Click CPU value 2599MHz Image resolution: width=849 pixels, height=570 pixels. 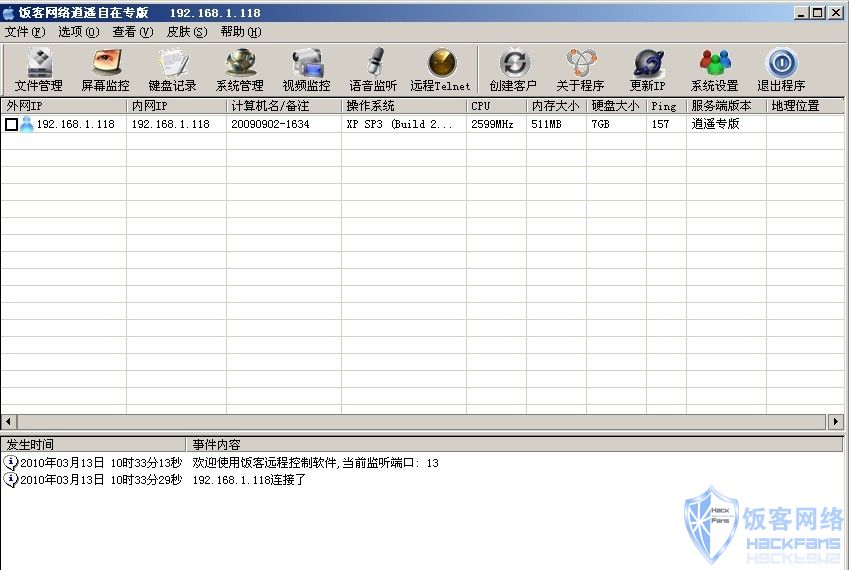click(x=492, y=124)
